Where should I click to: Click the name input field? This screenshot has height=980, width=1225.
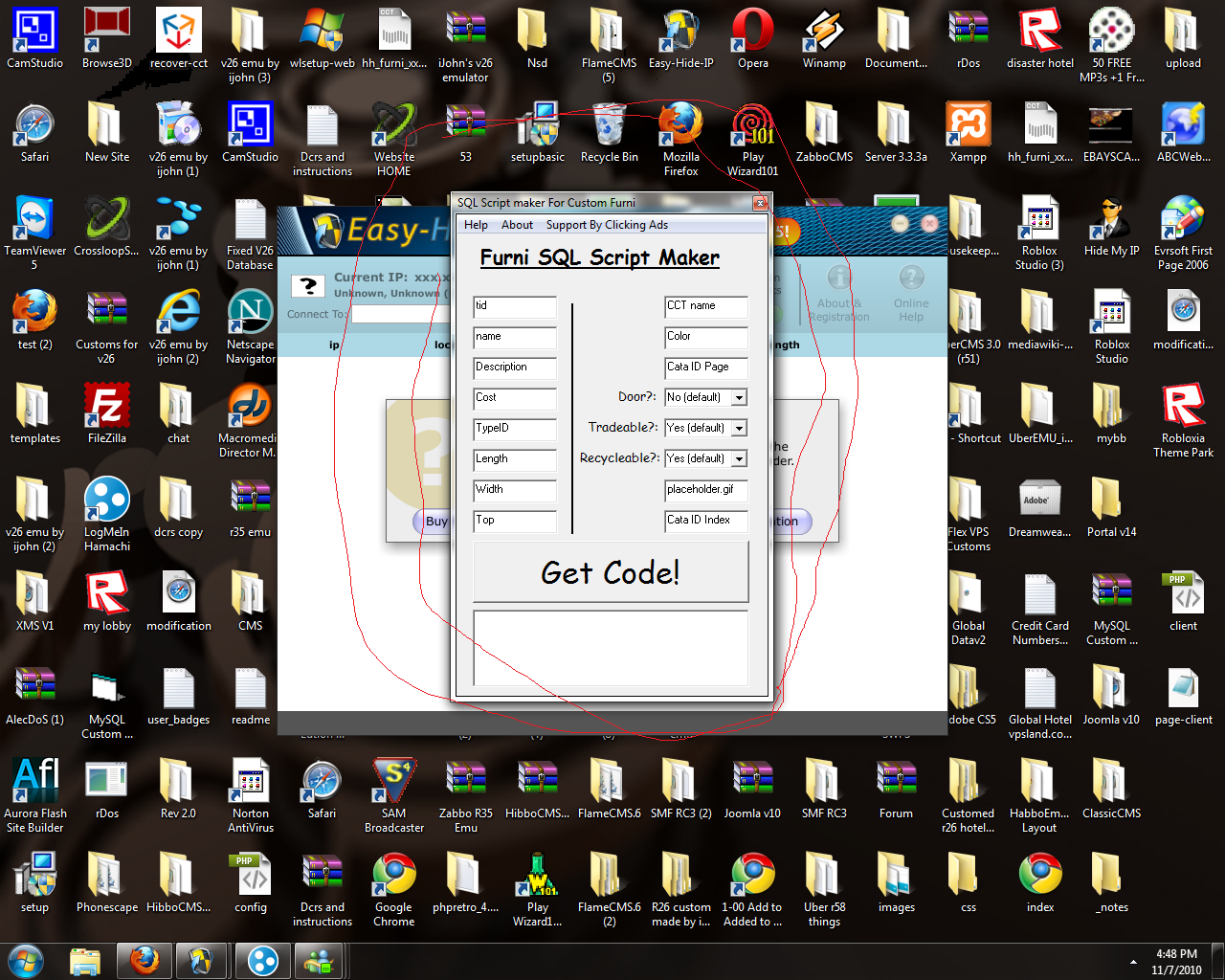pyautogui.click(x=515, y=338)
